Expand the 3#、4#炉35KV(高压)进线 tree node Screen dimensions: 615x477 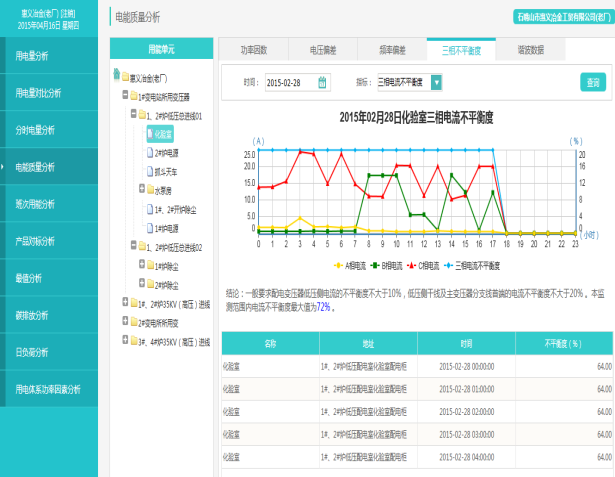click(x=123, y=340)
